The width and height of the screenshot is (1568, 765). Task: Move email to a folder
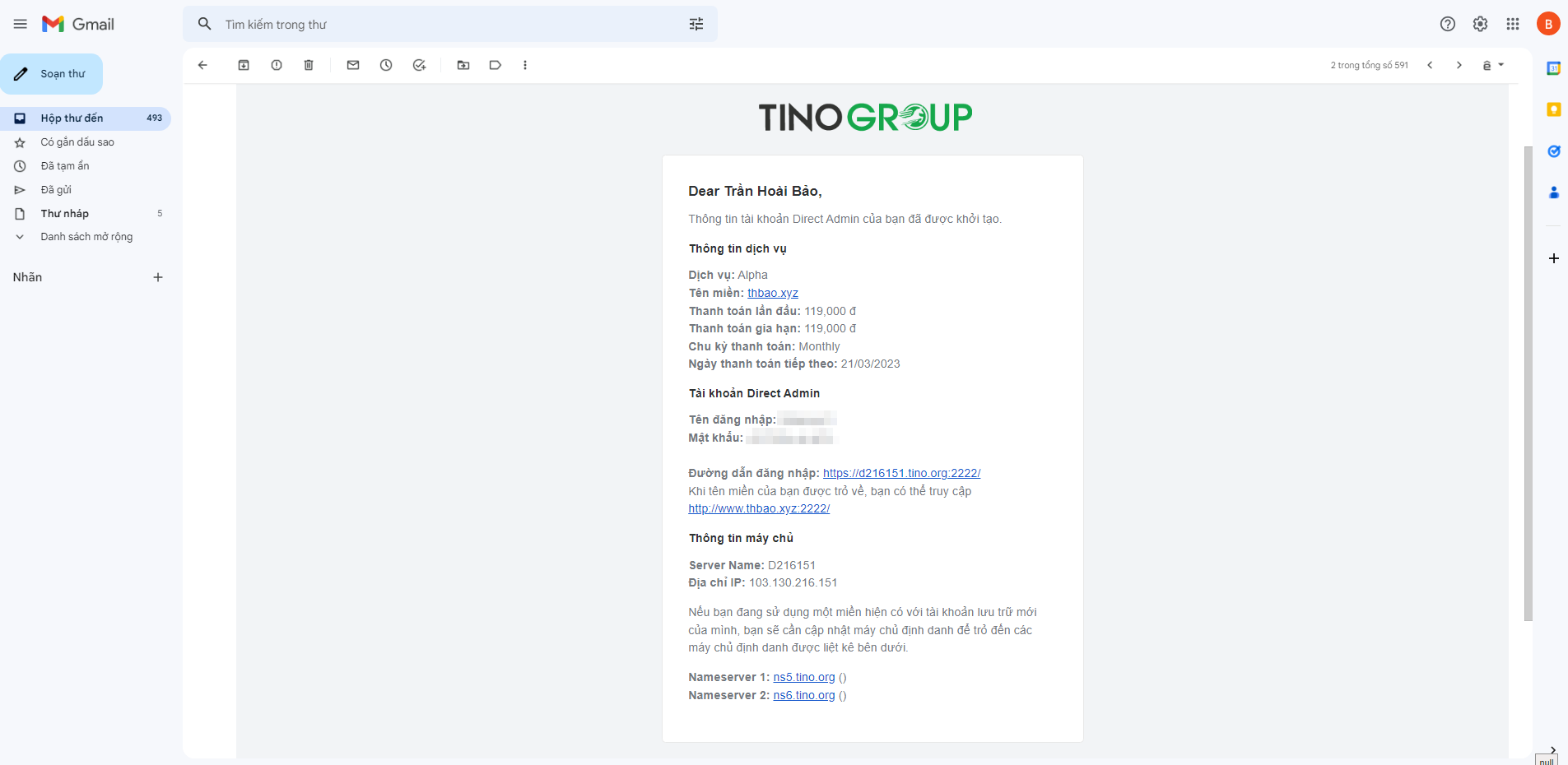click(x=463, y=65)
